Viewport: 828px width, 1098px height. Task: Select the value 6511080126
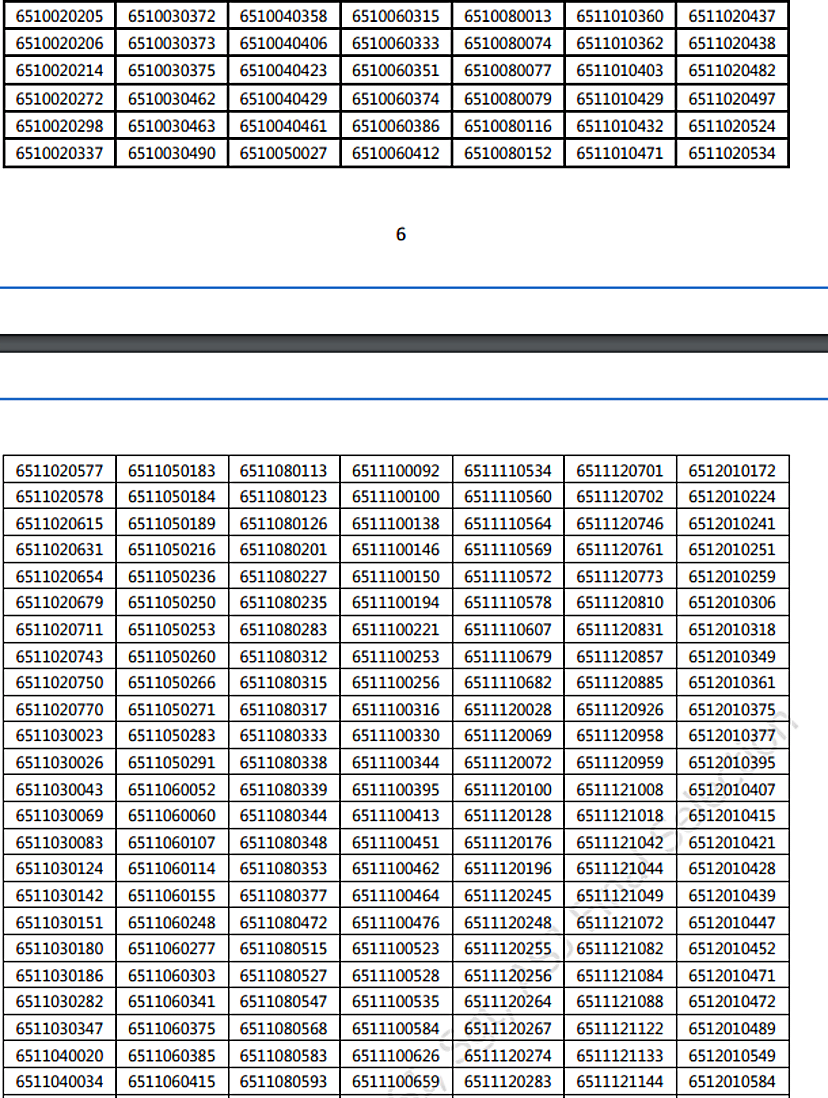click(284, 523)
